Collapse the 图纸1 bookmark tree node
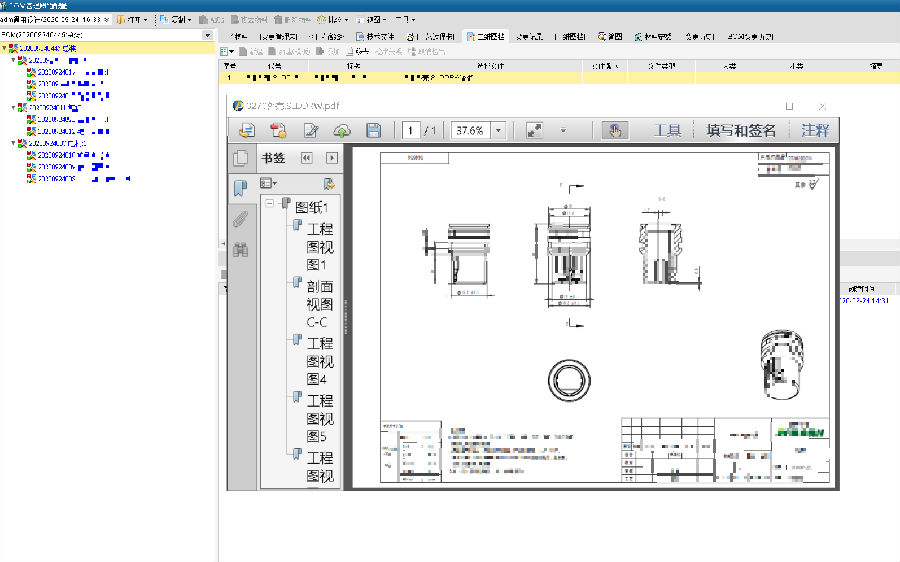 [270, 205]
